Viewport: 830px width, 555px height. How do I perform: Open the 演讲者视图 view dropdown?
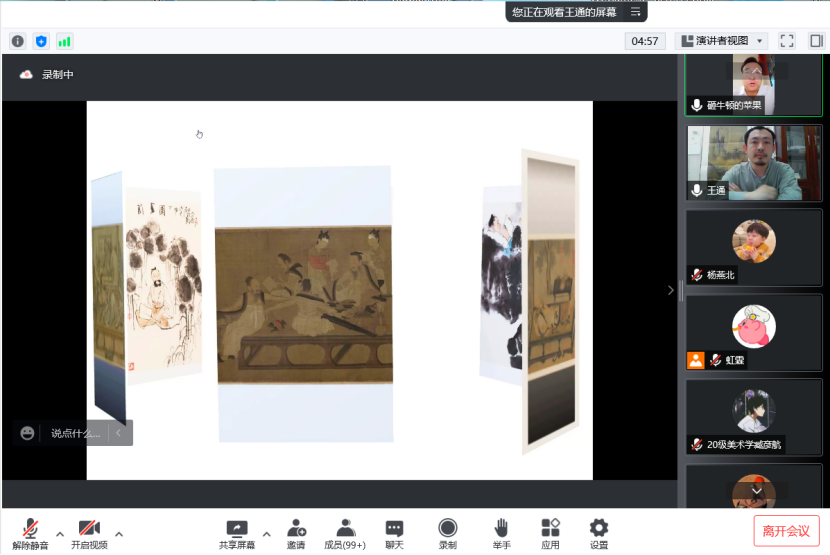click(721, 41)
